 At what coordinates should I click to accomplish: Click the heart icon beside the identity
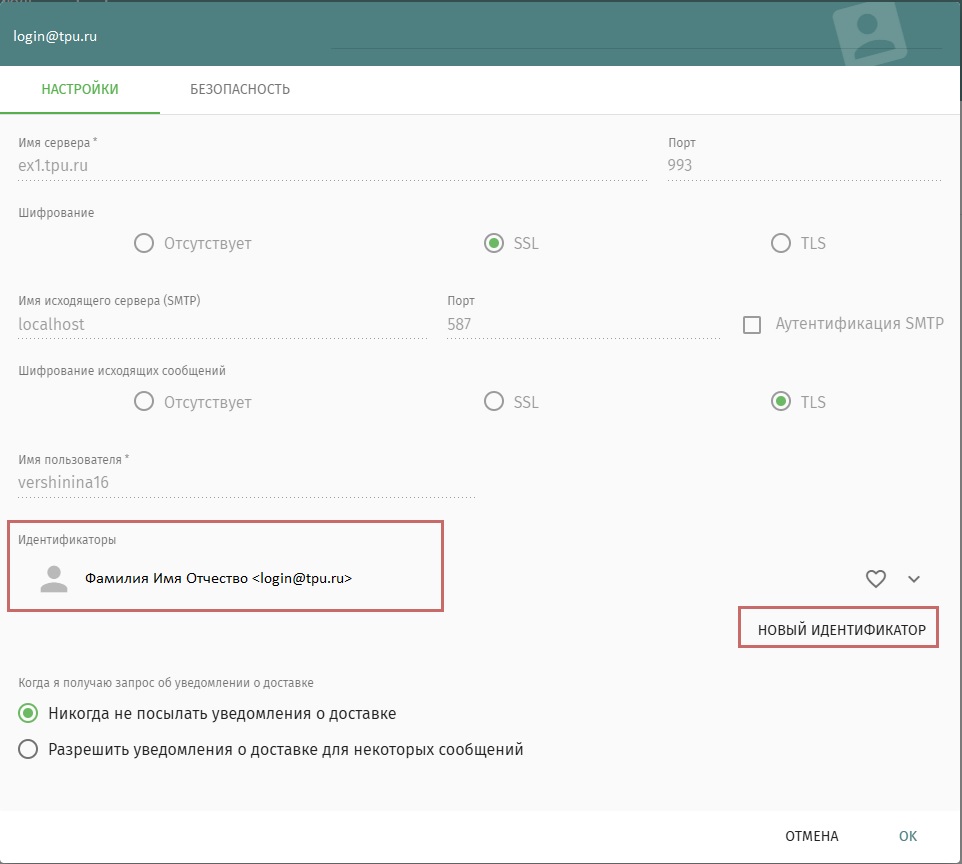coord(875,579)
